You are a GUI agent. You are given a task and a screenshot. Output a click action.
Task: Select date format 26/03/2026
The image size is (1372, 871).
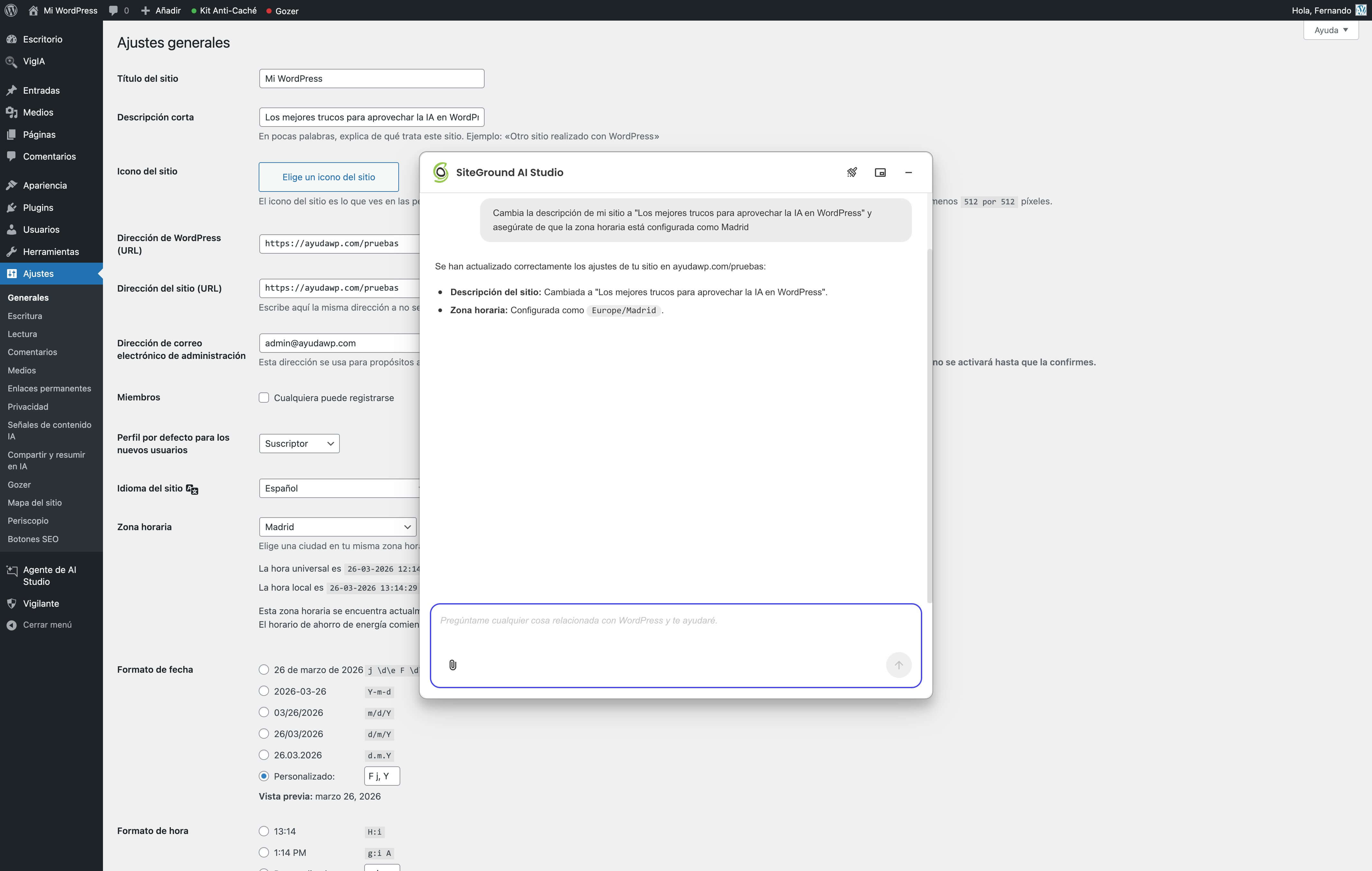pos(264,734)
